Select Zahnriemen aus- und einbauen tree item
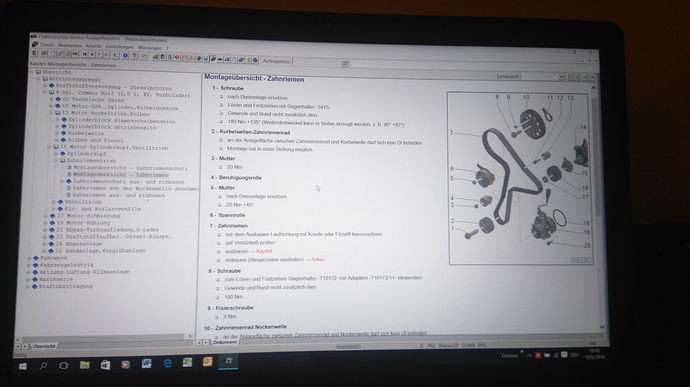The width and height of the screenshot is (690, 387). 119,195
